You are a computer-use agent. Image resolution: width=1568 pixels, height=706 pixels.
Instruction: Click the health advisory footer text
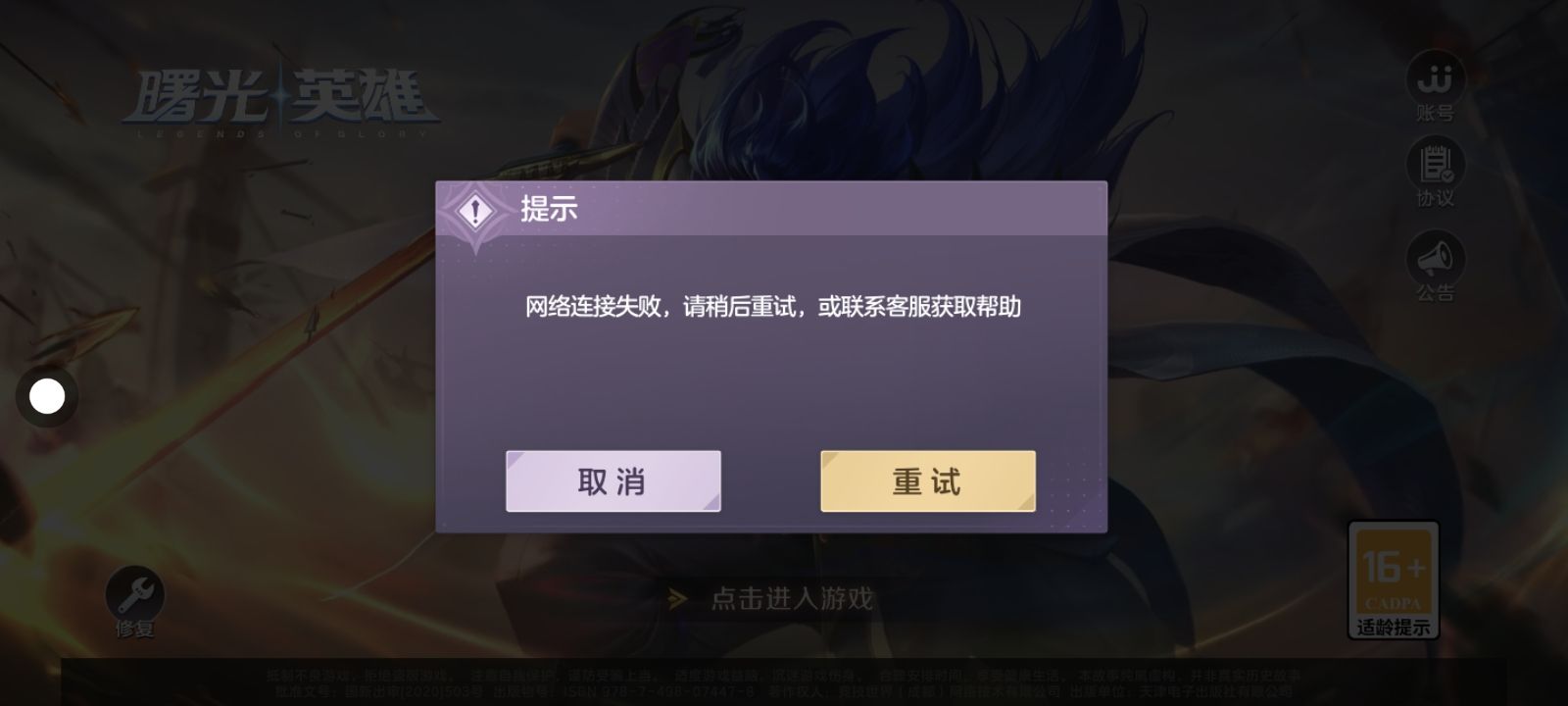[784, 682]
